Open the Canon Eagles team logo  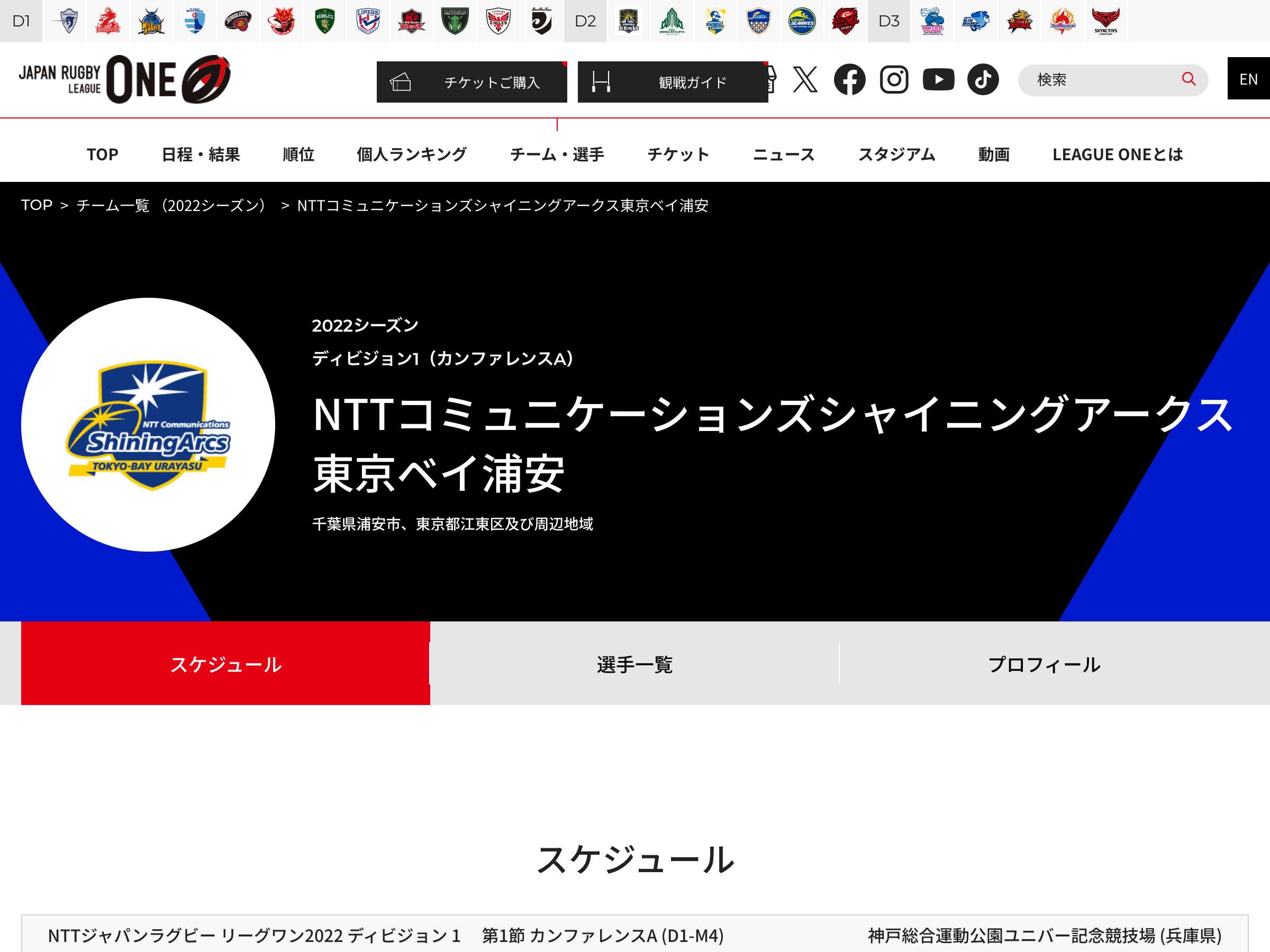click(498, 21)
